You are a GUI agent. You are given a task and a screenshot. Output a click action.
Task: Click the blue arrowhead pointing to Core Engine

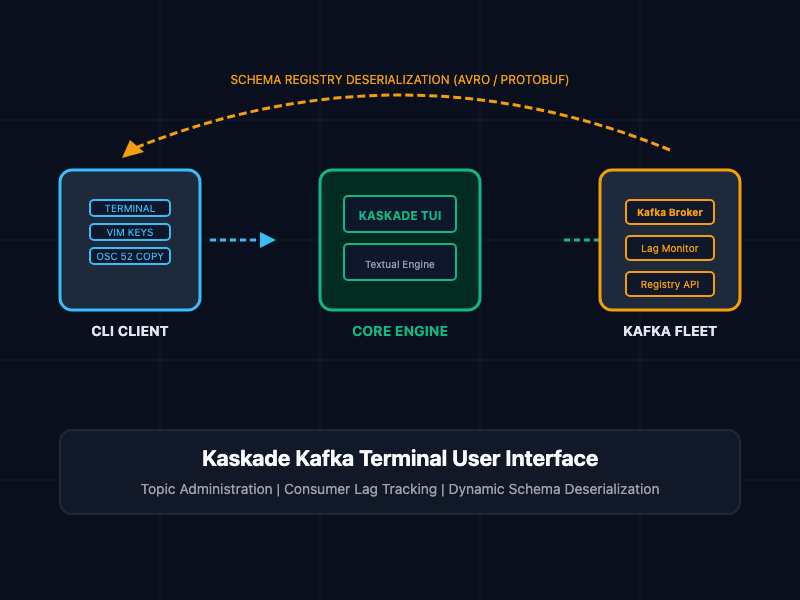pyautogui.click(x=267, y=240)
